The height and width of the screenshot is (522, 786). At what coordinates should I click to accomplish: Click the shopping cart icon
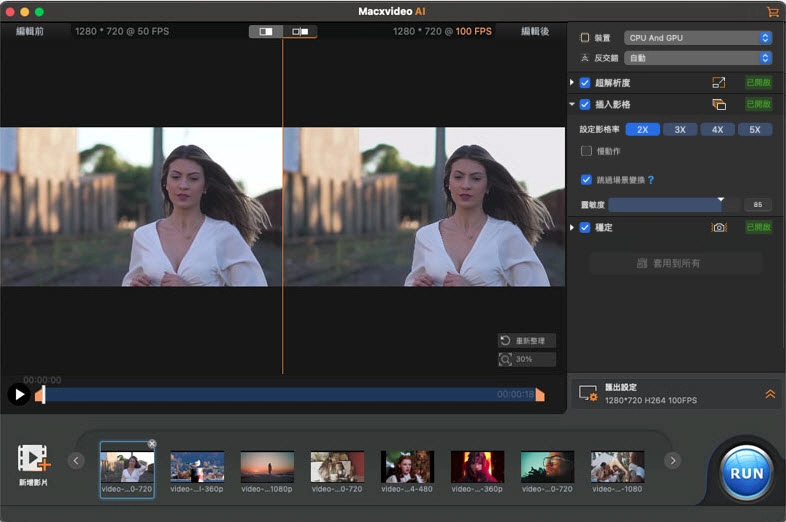tap(772, 11)
